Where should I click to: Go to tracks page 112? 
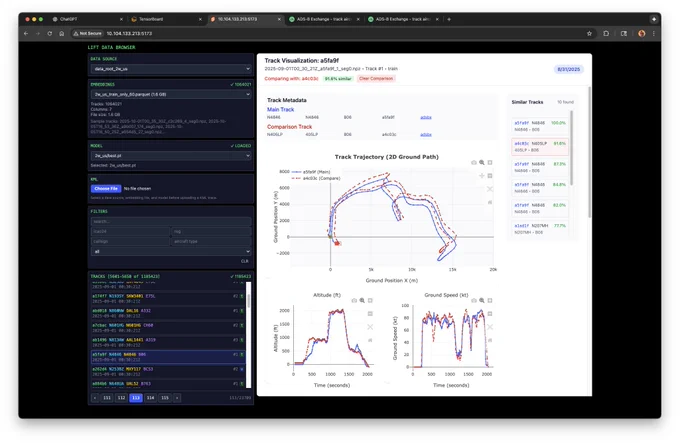point(121,397)
